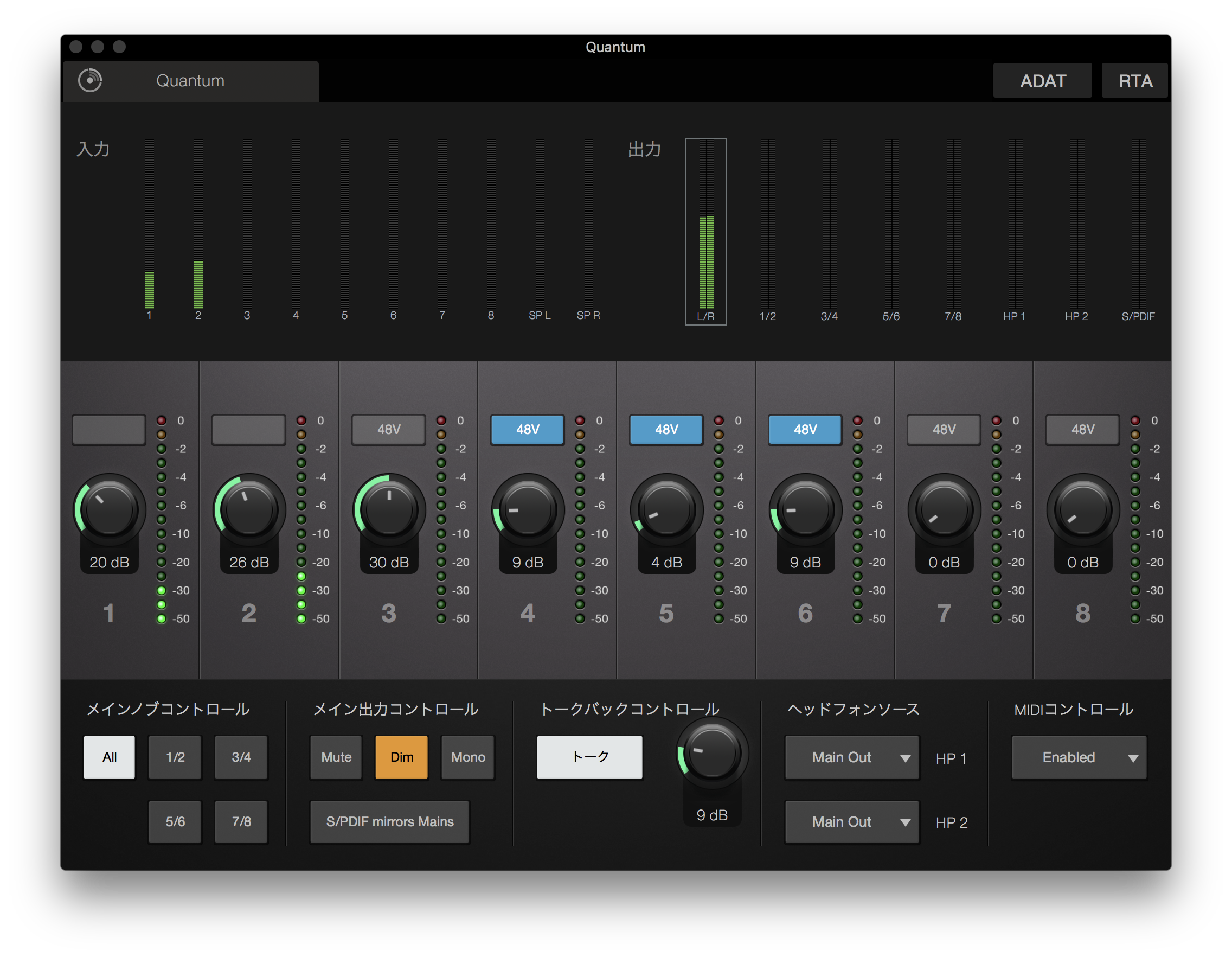Click the input 1 level meter

click(x=150, y=224)
